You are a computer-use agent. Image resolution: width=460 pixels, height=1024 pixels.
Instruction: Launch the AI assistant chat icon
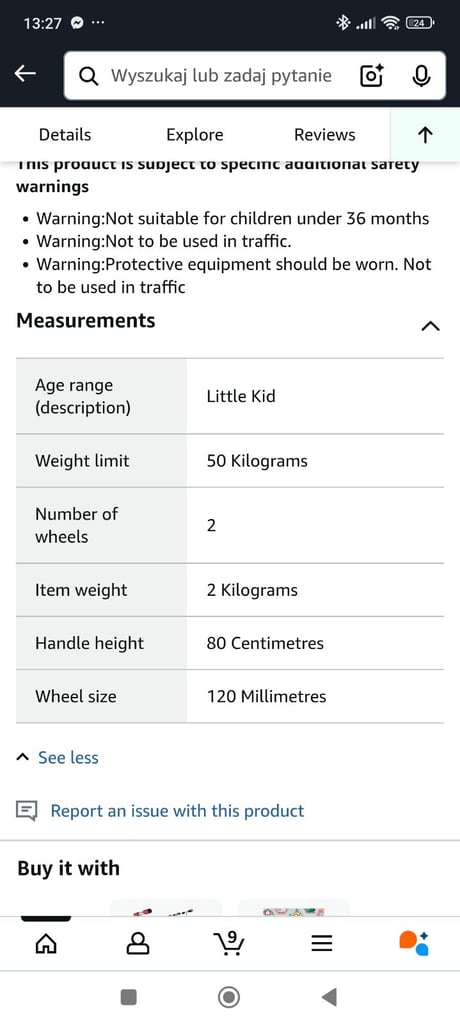coord(414,942)
